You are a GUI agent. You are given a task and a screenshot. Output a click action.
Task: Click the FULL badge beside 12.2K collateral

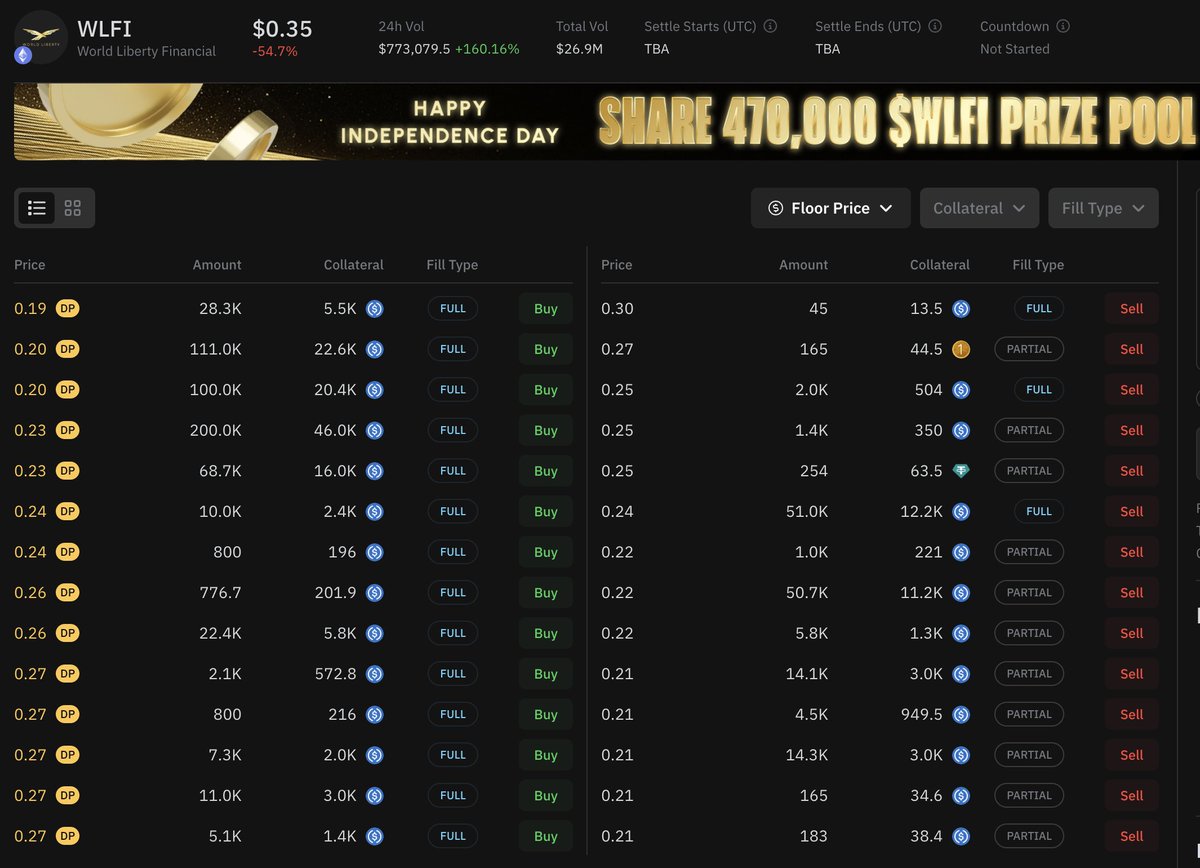1039,512
